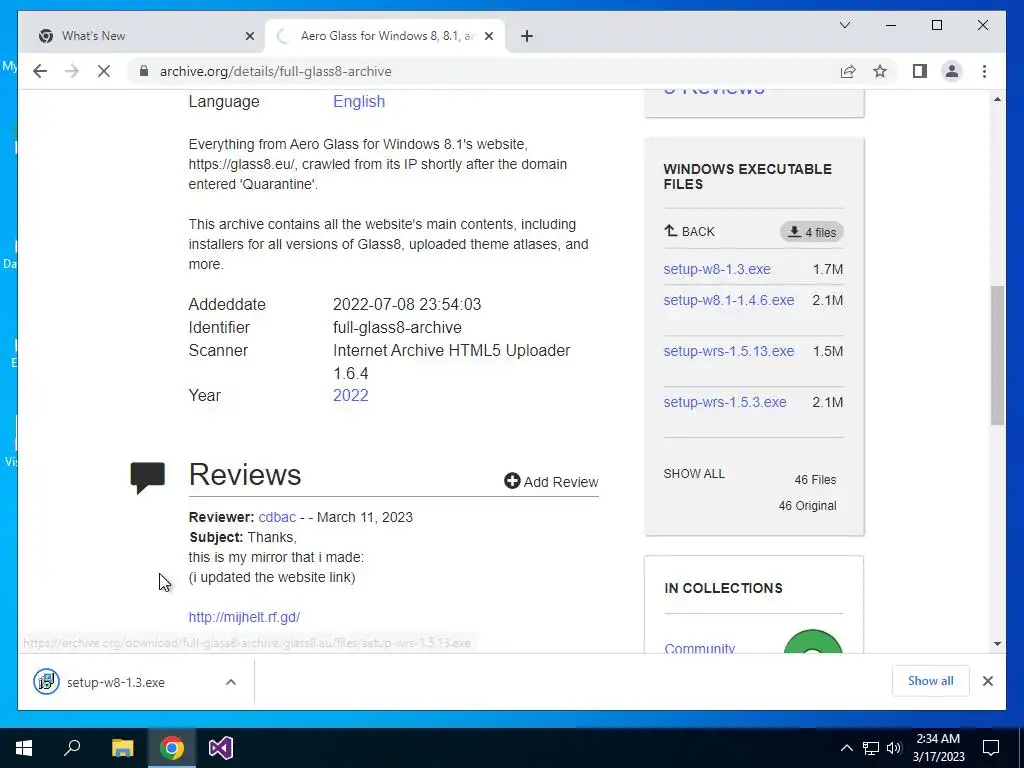The height and width of the screenshot is (768, 1024).
Task: Open the 46 Original link
Action: click(x=807, y=506)
